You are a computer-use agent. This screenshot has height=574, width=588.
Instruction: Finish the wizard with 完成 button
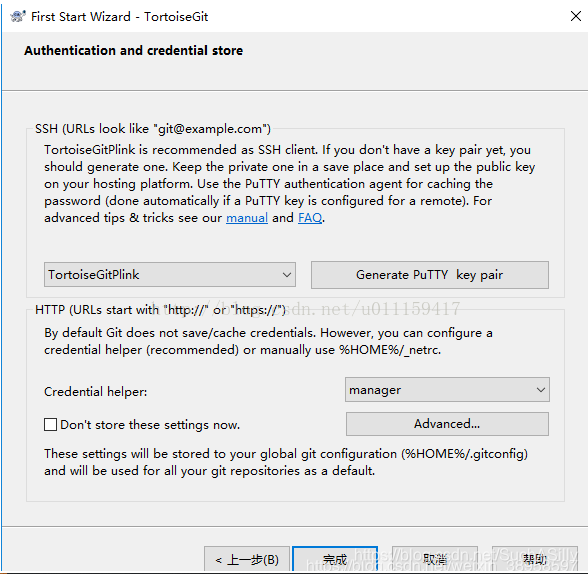point(335,559)
